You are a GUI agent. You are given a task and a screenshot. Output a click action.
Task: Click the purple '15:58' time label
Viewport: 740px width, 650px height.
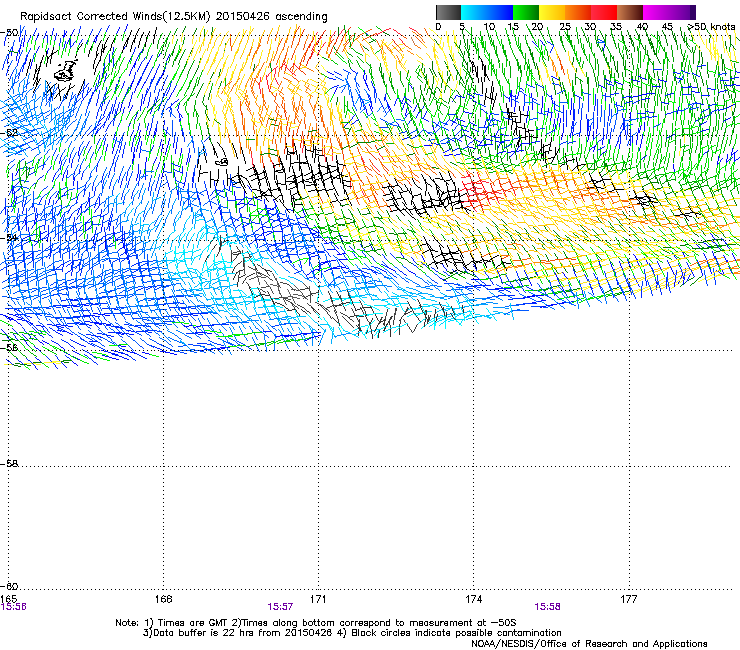tap(547, 607)
